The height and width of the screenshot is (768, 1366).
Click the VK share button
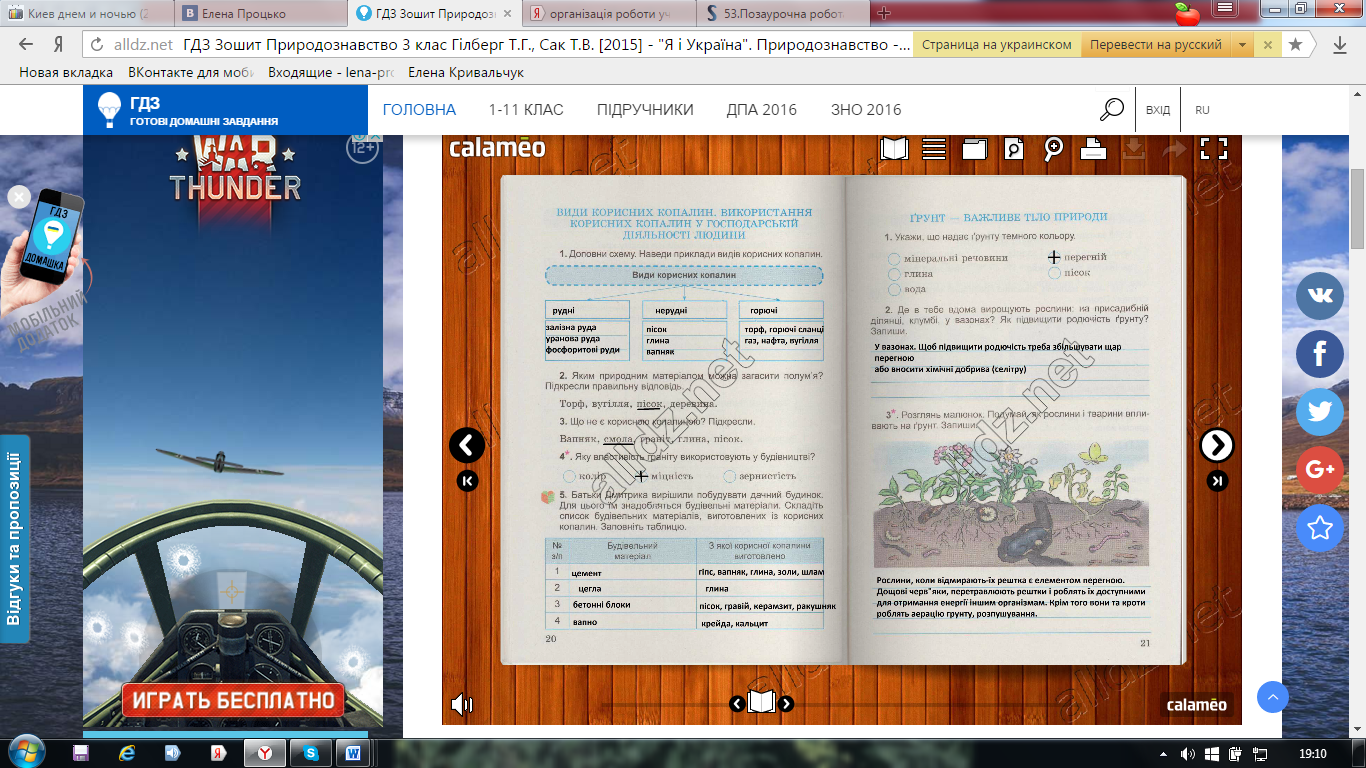[x=1319, y=296]
